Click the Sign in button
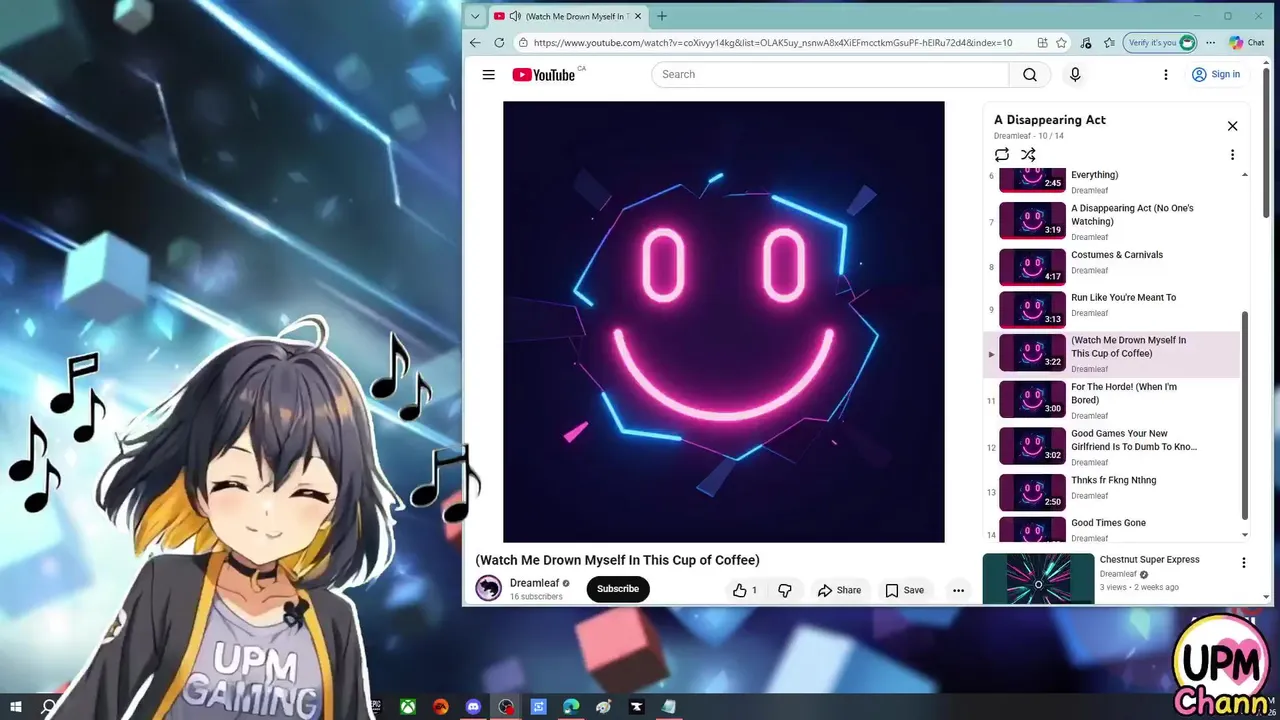This screenshot has height=720, width=1280. [x=1216, y=75]
